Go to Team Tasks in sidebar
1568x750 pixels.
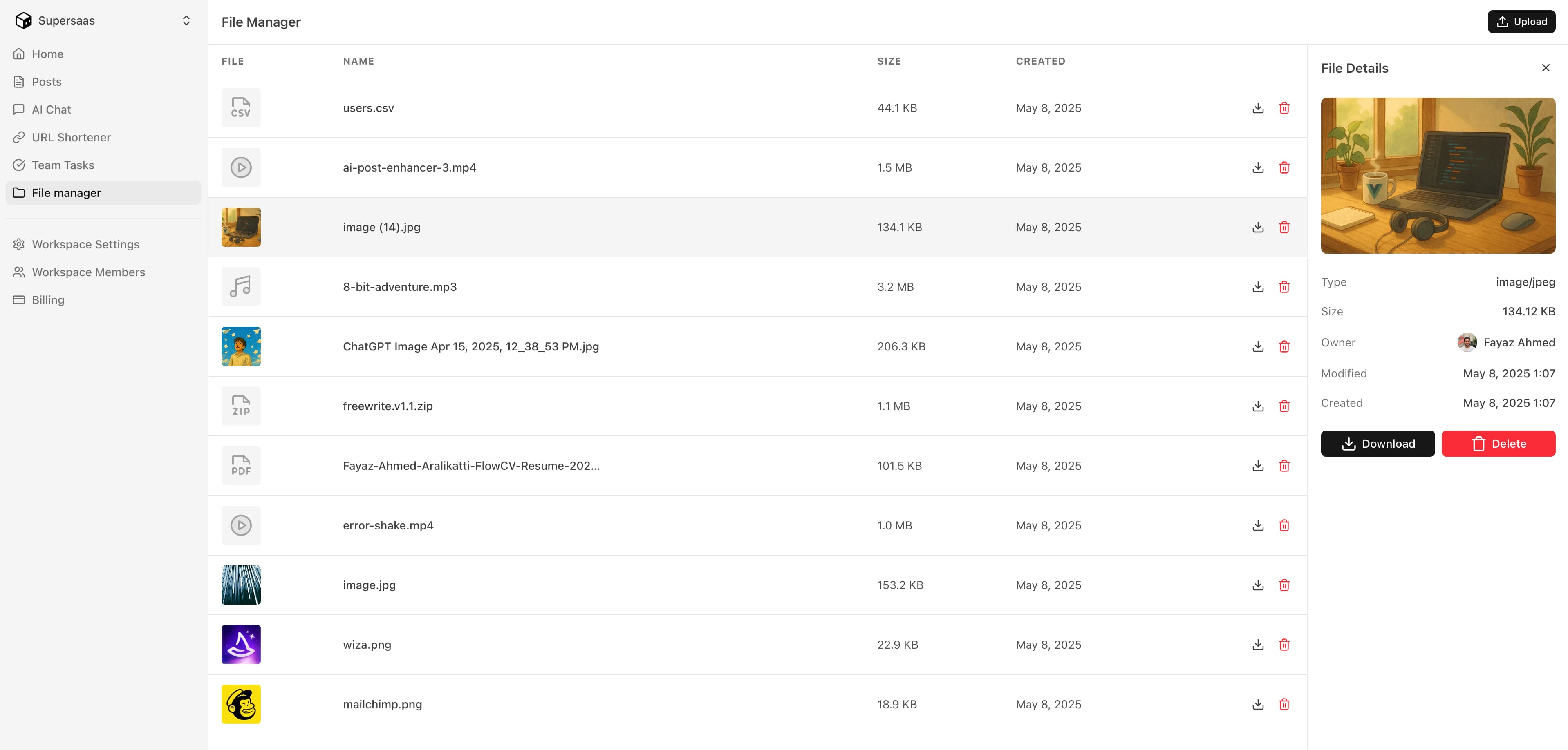point(63,165)
